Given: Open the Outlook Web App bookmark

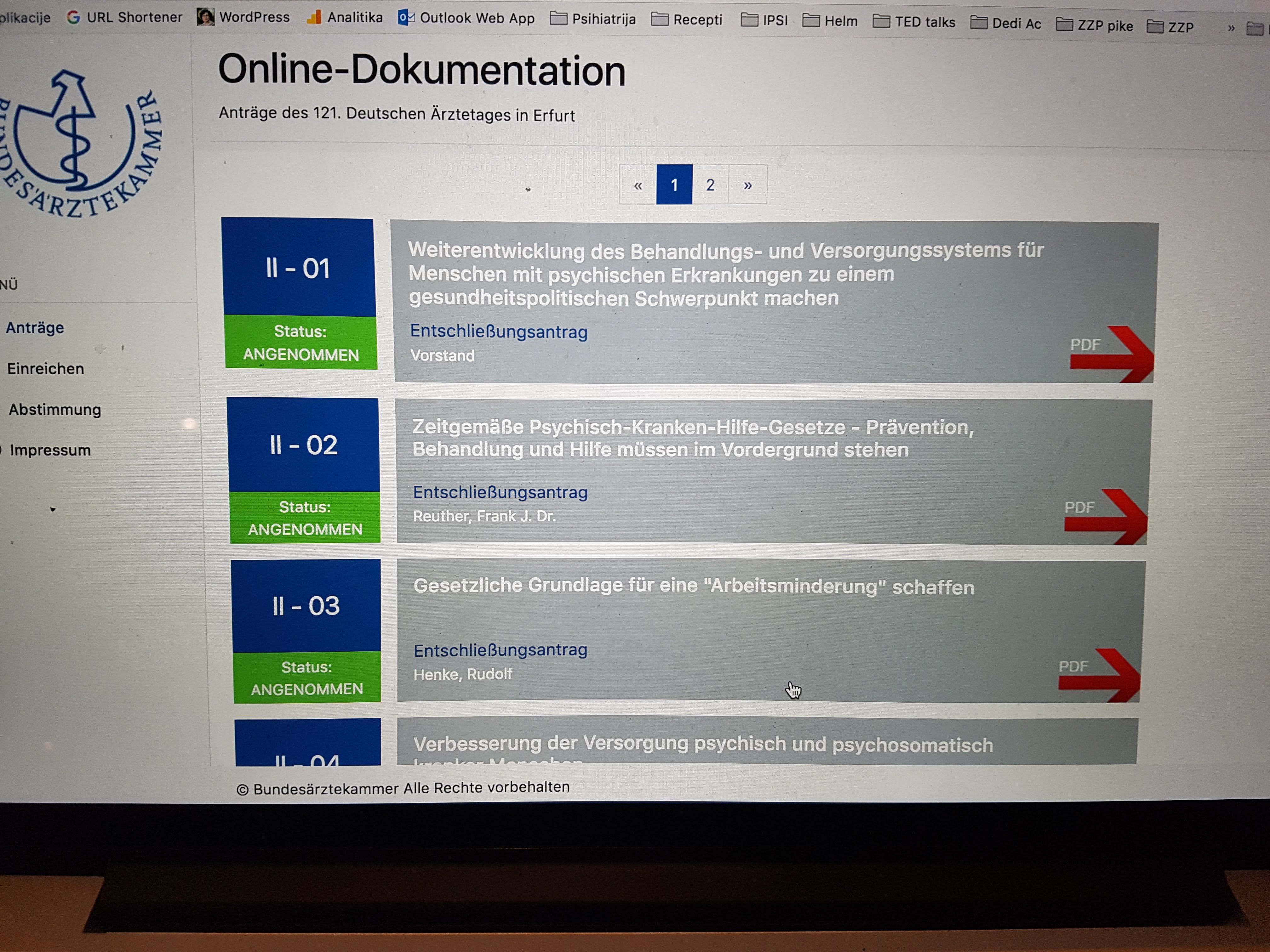Looking at the screenshot, I should click(x=466, y=18).
